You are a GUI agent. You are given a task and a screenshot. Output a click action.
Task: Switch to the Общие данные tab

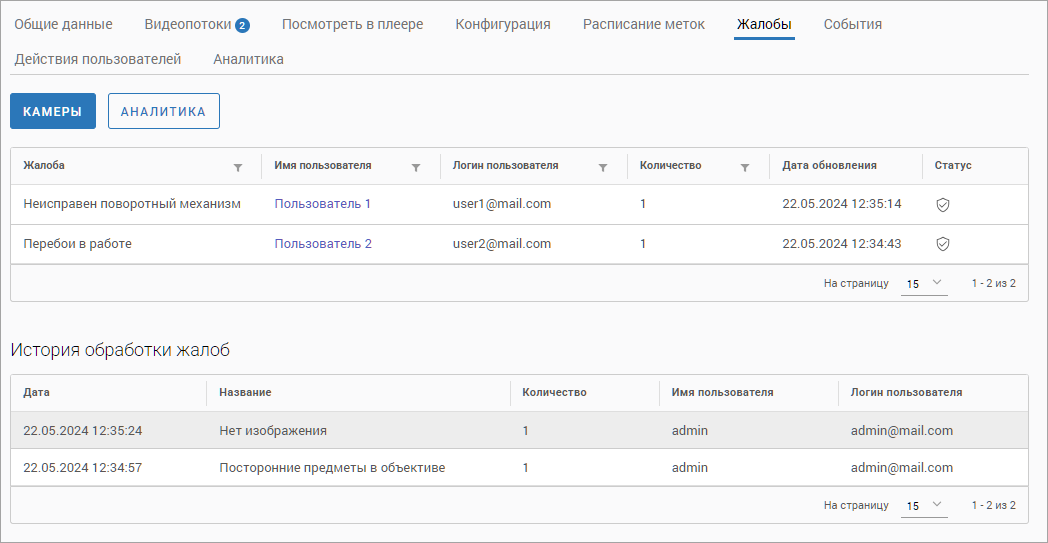click(x=63, y=24)
